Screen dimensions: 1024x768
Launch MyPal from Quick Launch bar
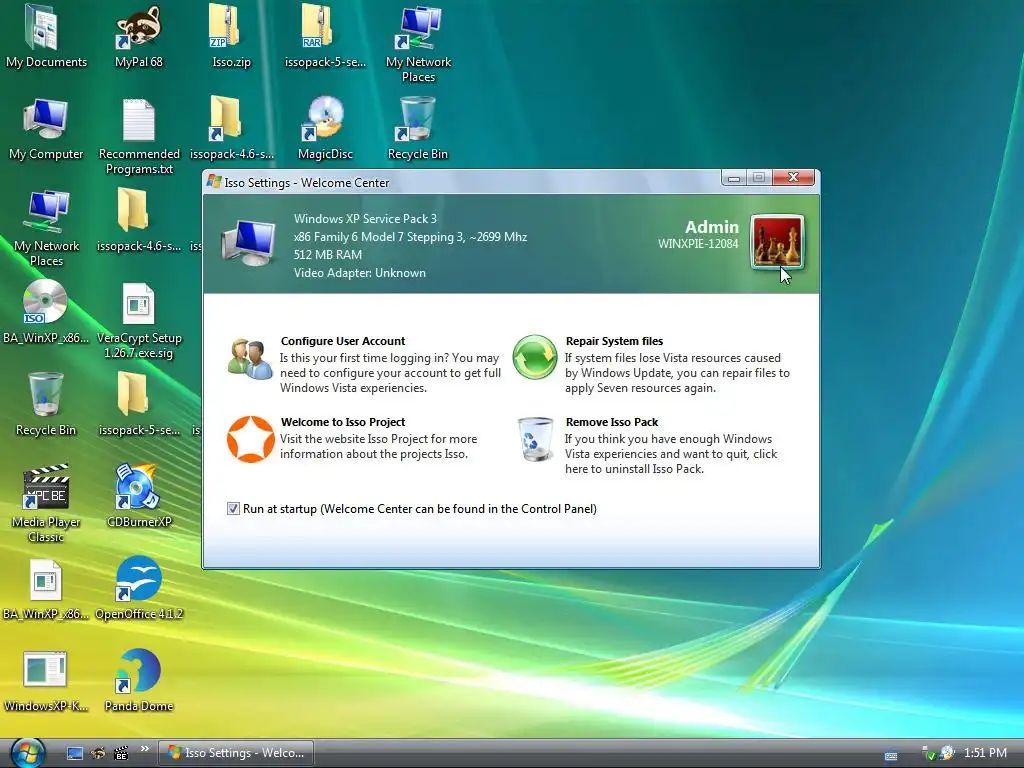click(x=98, y=753)
